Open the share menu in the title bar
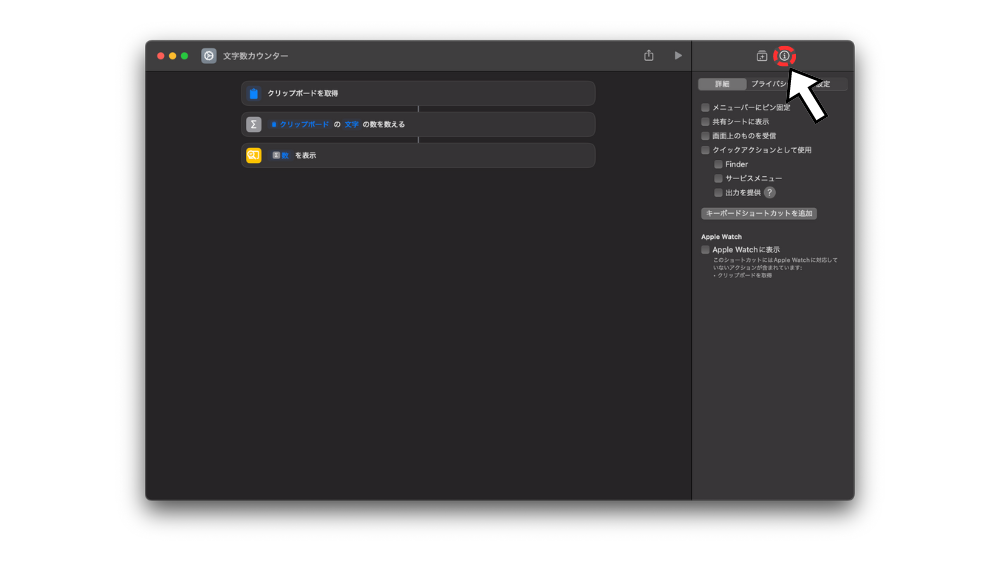The image size is (1000, 562). 649,55
